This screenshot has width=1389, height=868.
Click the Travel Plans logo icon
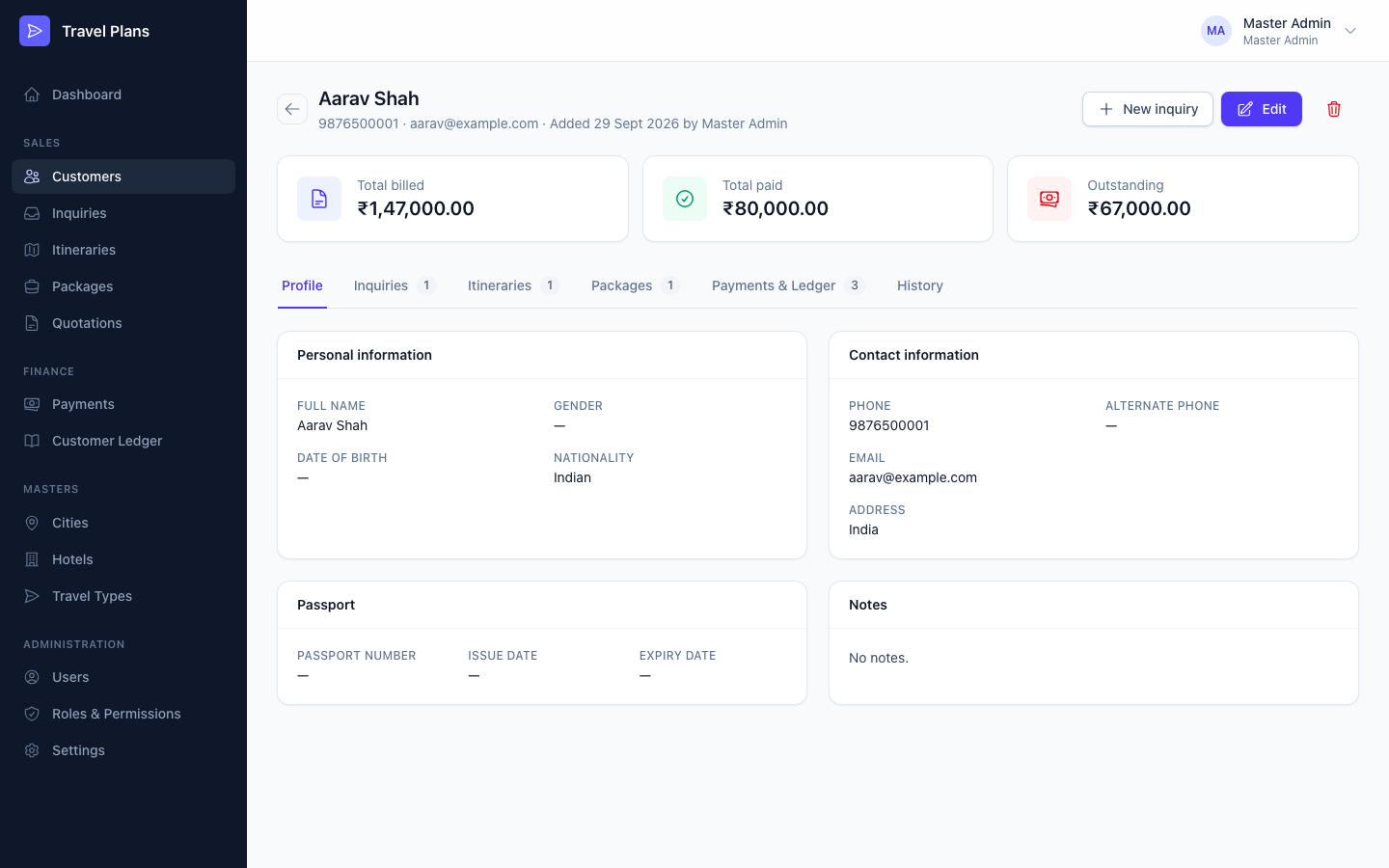coord(35,31)
